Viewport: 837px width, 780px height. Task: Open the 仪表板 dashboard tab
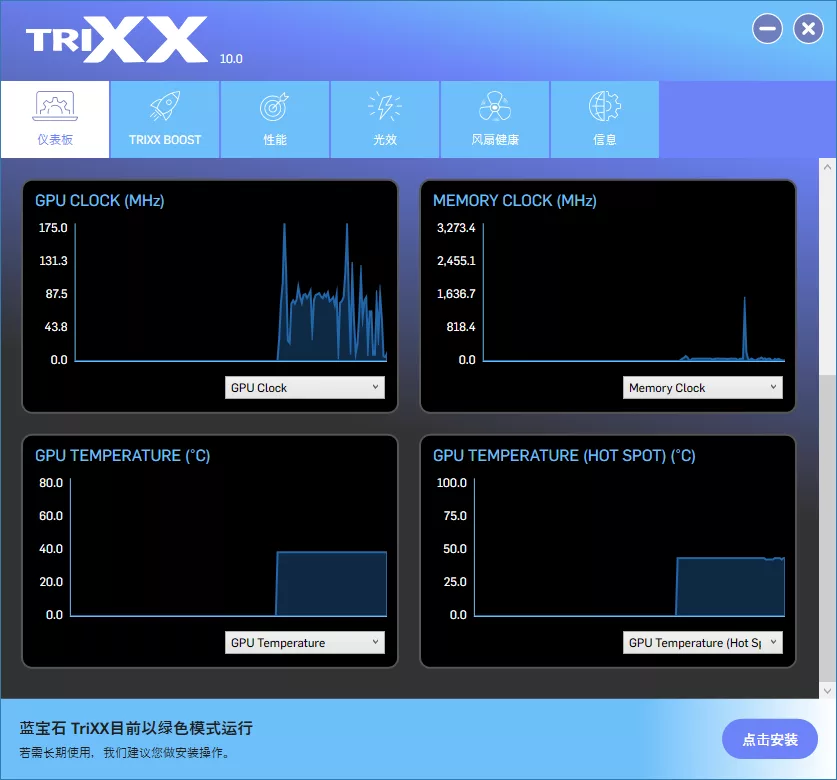pos(55,120)
